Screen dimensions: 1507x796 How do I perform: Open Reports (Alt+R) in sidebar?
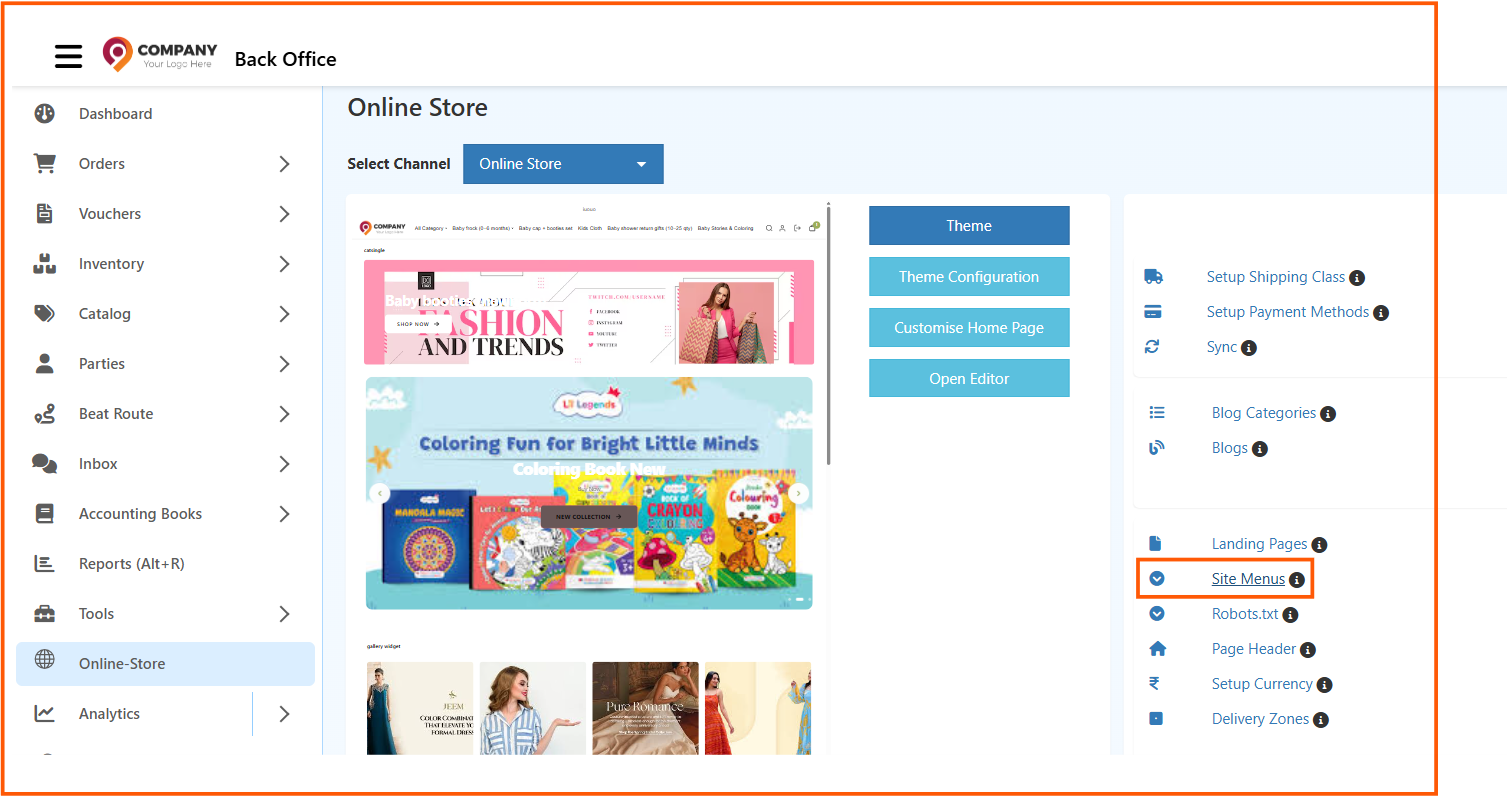[131, 564]
